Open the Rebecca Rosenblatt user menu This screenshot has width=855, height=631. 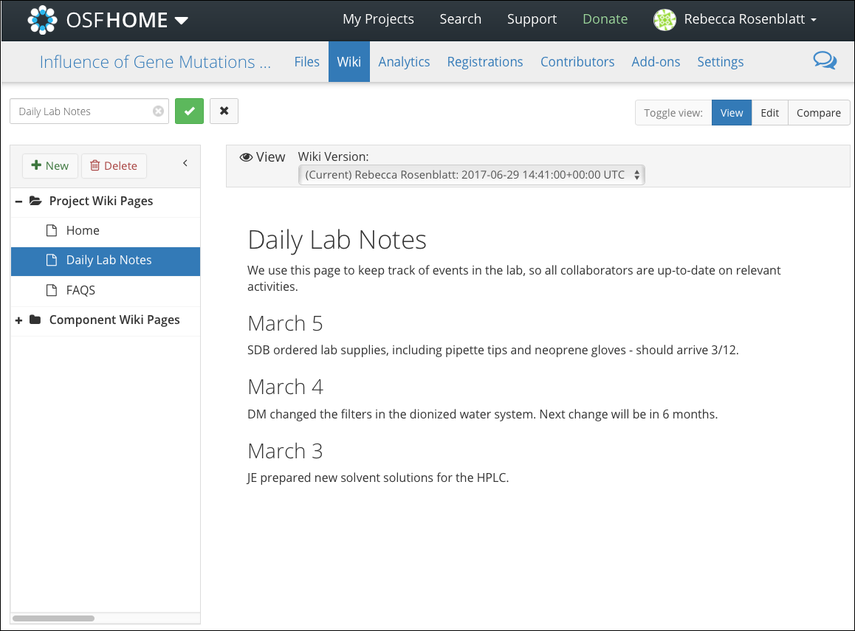750,19
